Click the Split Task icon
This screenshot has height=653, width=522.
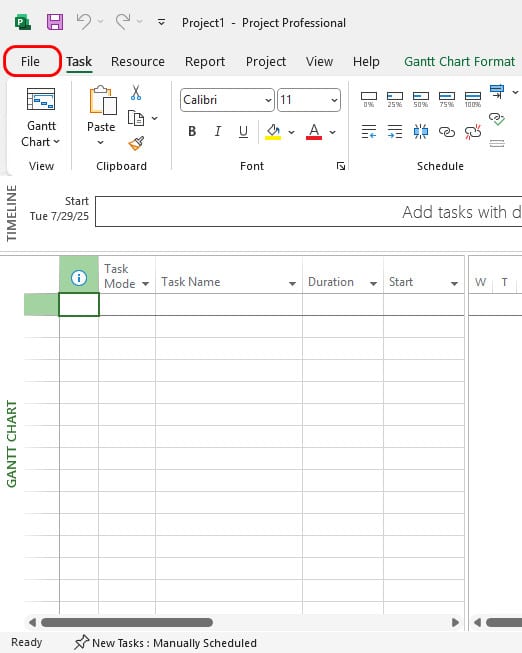[420, 132]
